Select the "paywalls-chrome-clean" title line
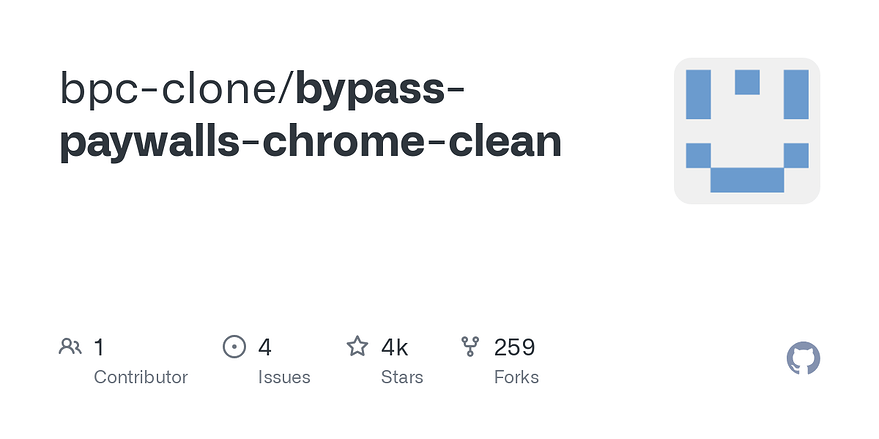 coord(311,142)
